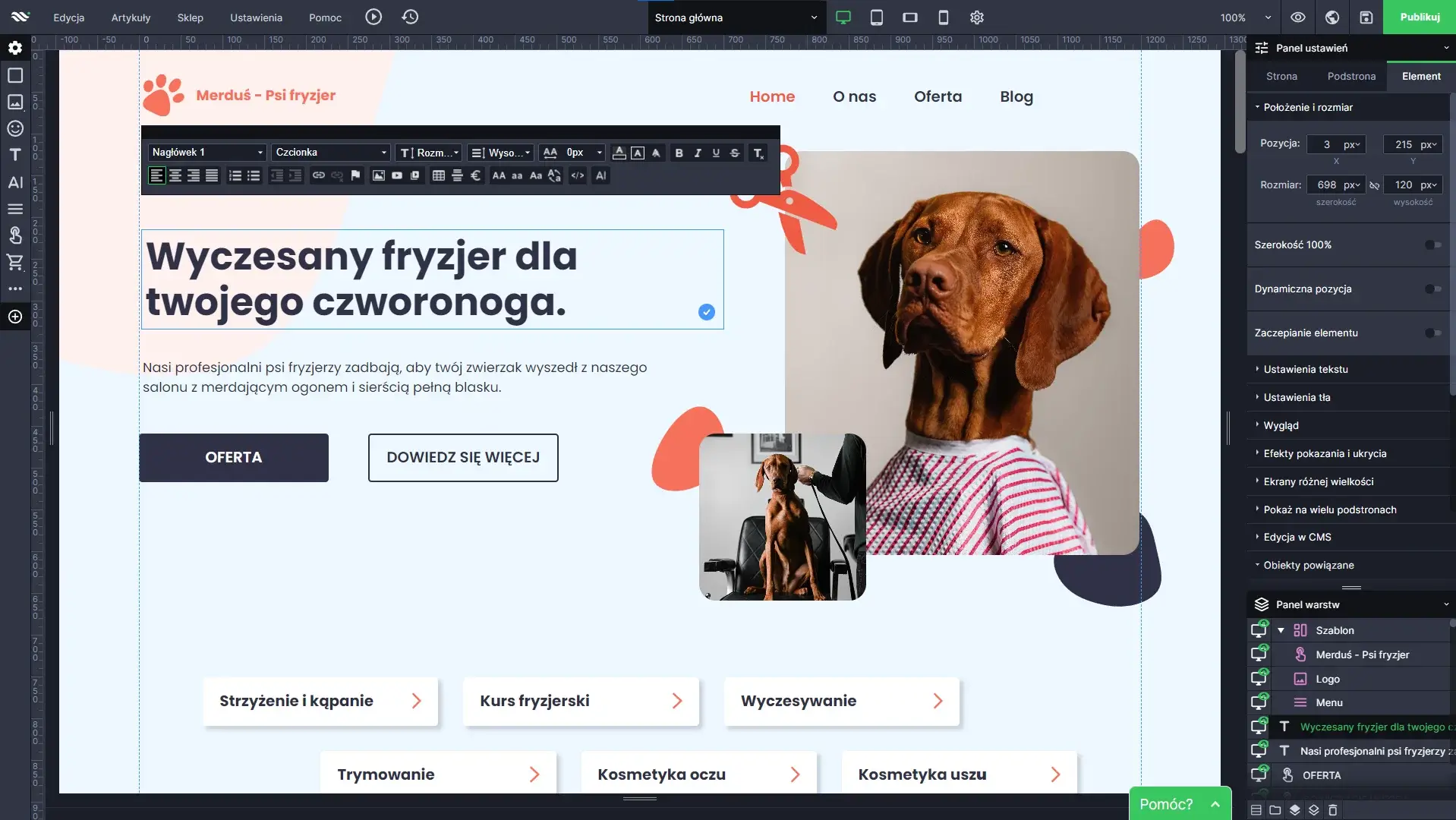Toggle bold formatting in text toolbar
The width and height of the screenshot is (1456, 820).
[x=679, y=153]
